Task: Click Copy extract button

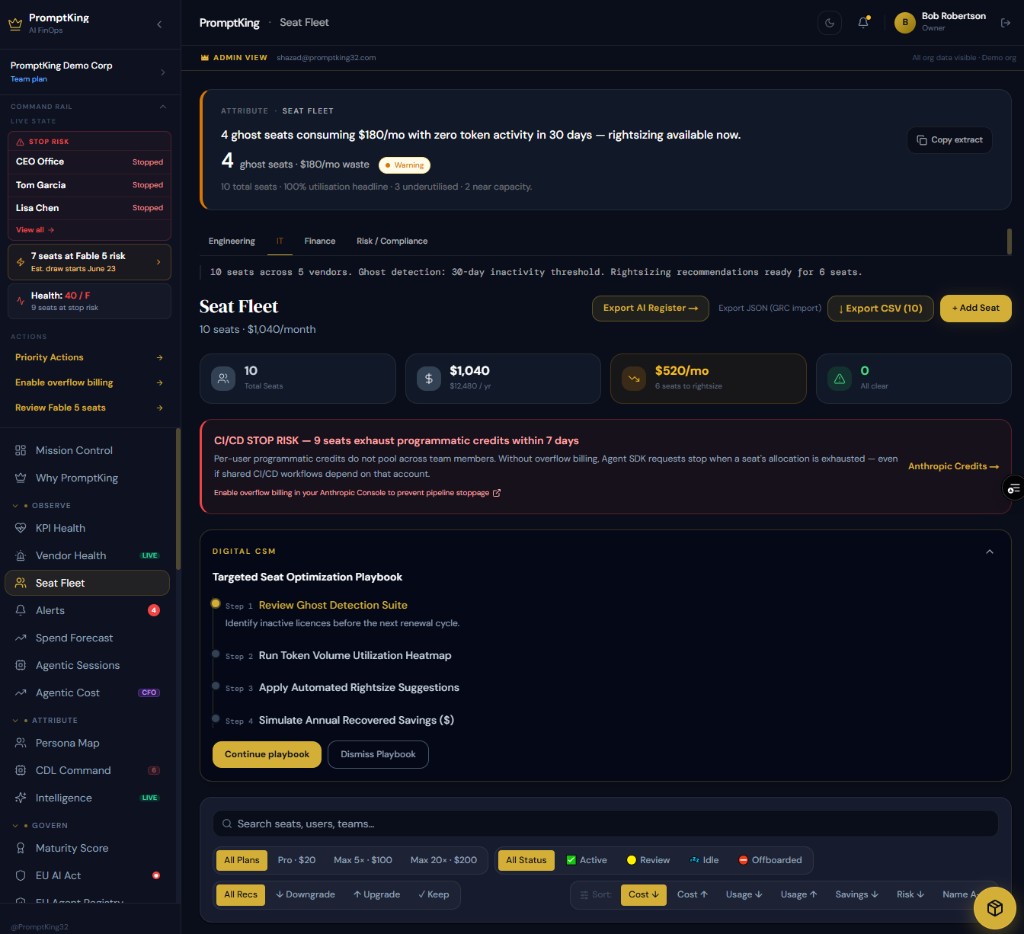Action: click(950, 140)
